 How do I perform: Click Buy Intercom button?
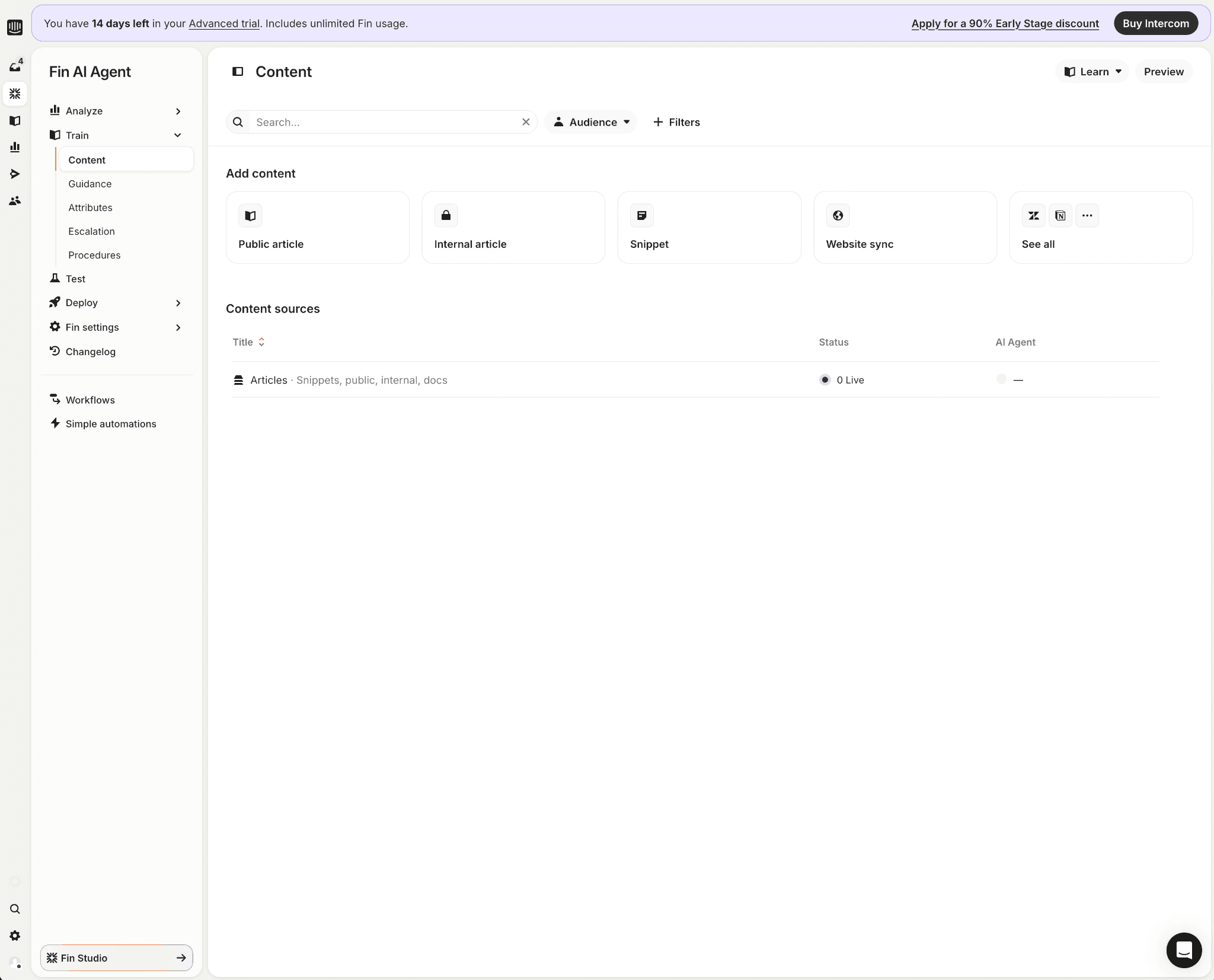(x=1155, y=24)
